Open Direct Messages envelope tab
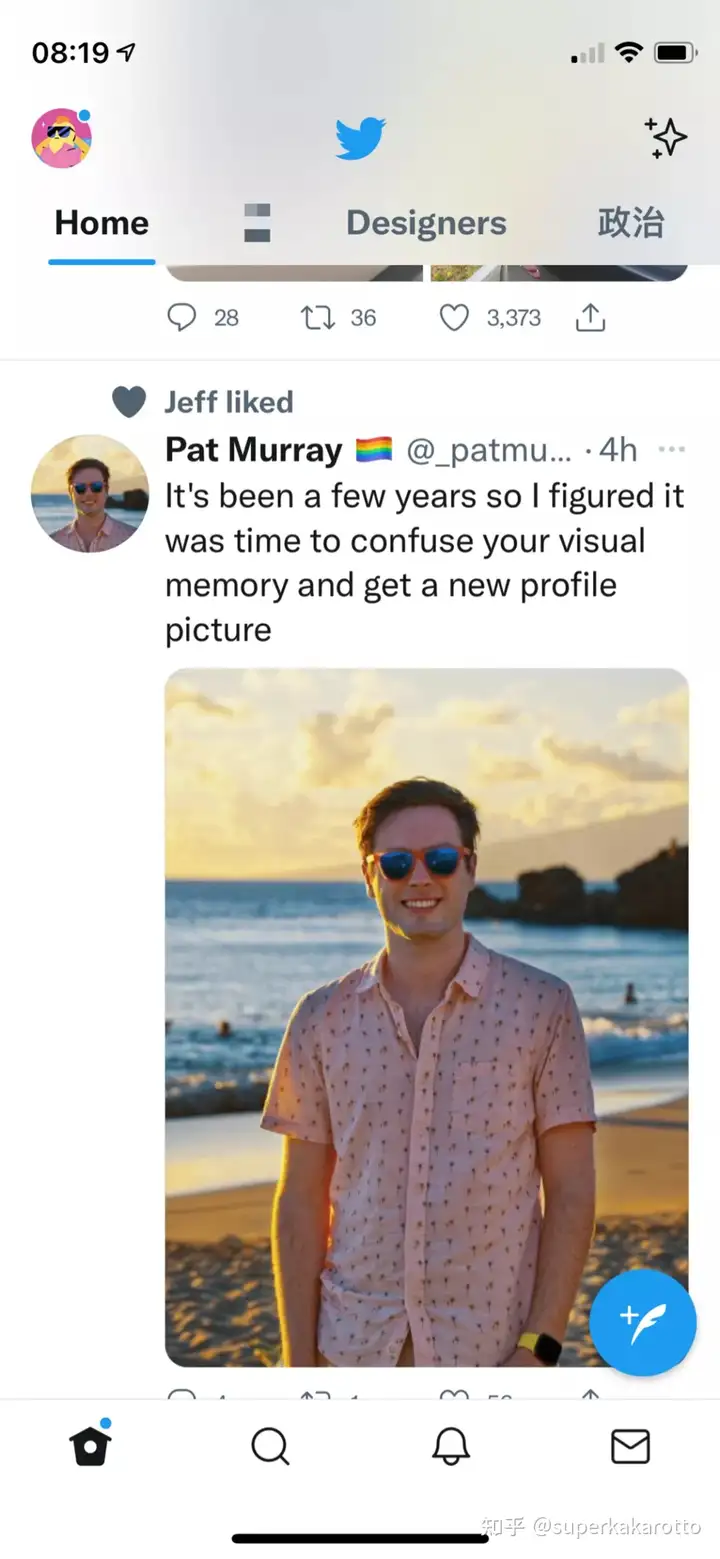The image size is (720, 1559). (x=630, y=1446)
